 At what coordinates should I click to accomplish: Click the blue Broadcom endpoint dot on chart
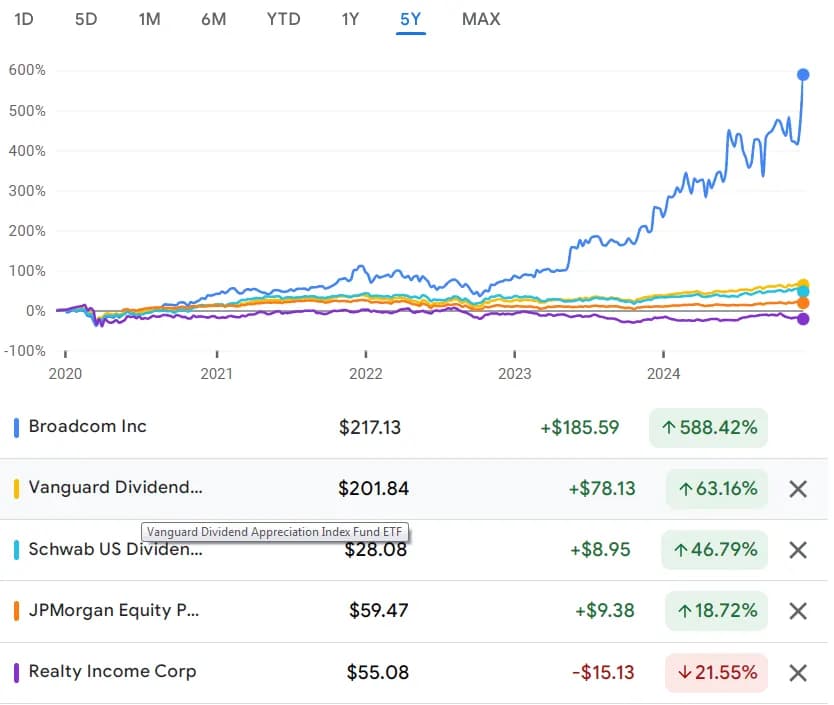(x=803, y=75)
